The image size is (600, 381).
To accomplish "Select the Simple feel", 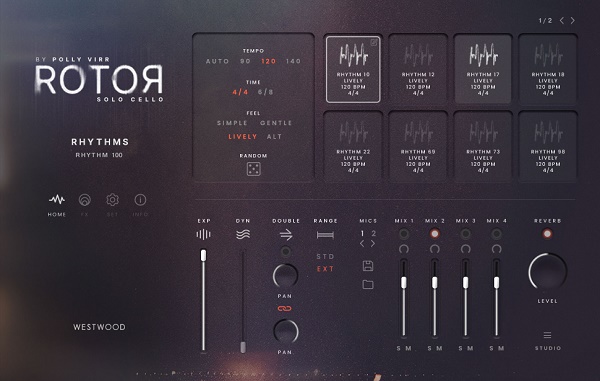I will click(x=232, y=123).
